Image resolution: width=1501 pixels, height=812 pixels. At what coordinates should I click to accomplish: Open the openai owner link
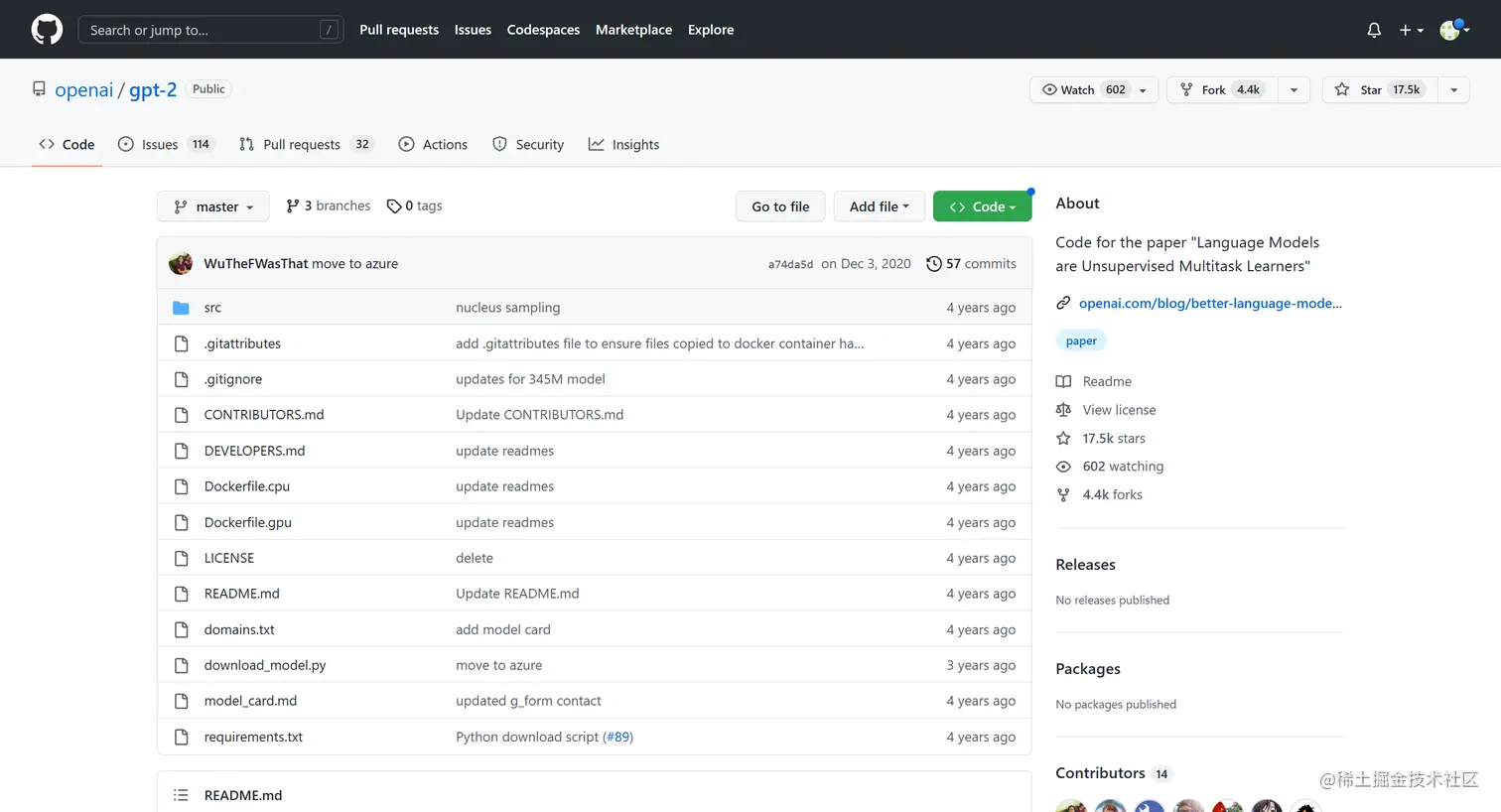point(84,89)
